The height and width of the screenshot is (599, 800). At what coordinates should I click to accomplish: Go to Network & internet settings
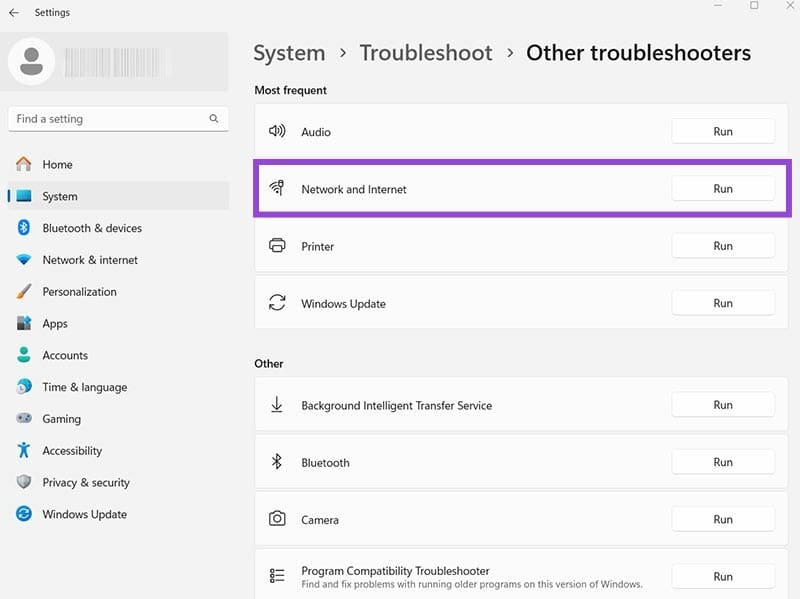118,260
